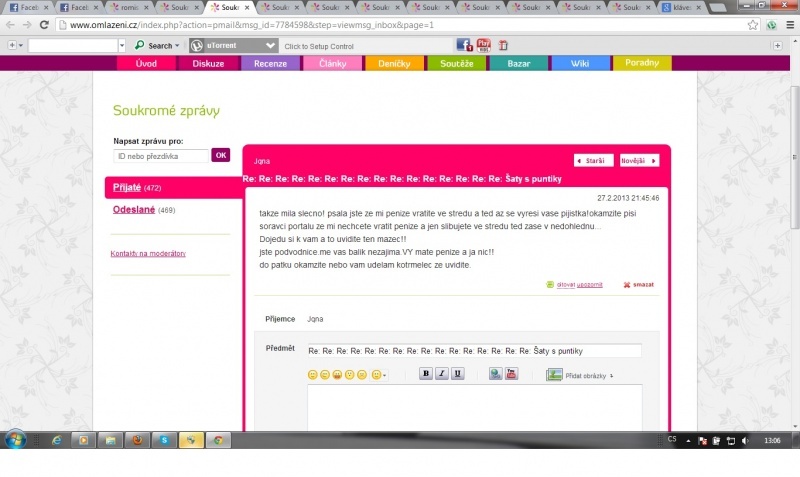Open the uTorrent toolbar dropdown
Image resolution: width=800 pixels, height=477 pixels.
coord(270,45)
